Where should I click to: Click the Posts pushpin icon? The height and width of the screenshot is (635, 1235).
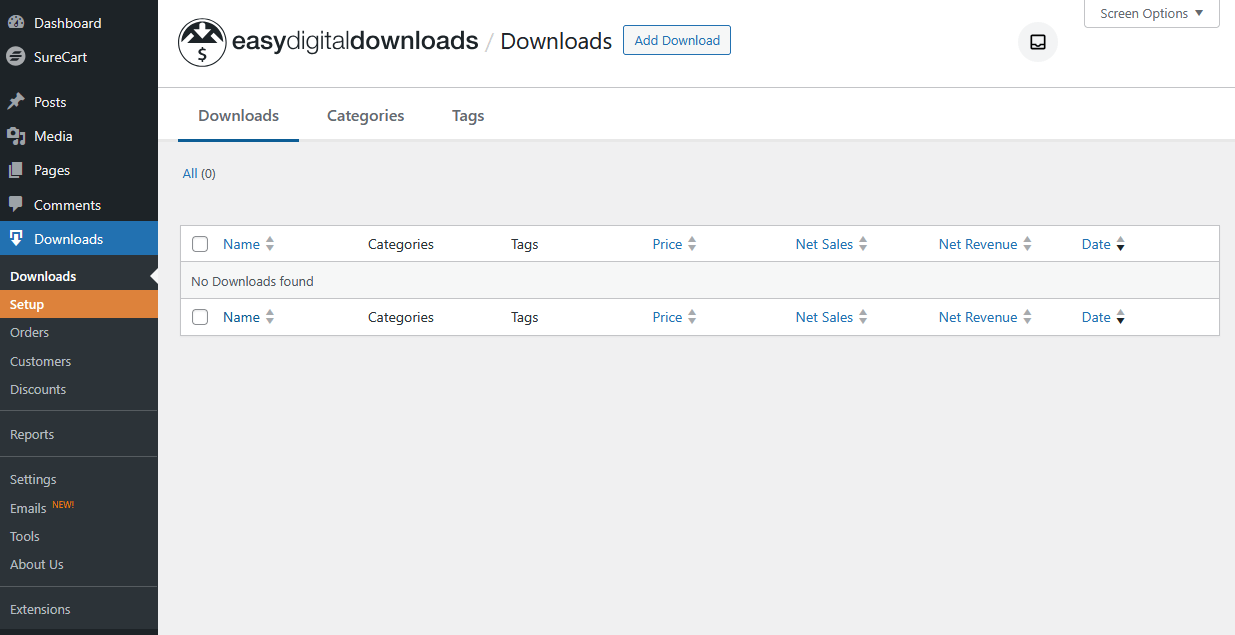pyautogui.click(x=16, y=102)
